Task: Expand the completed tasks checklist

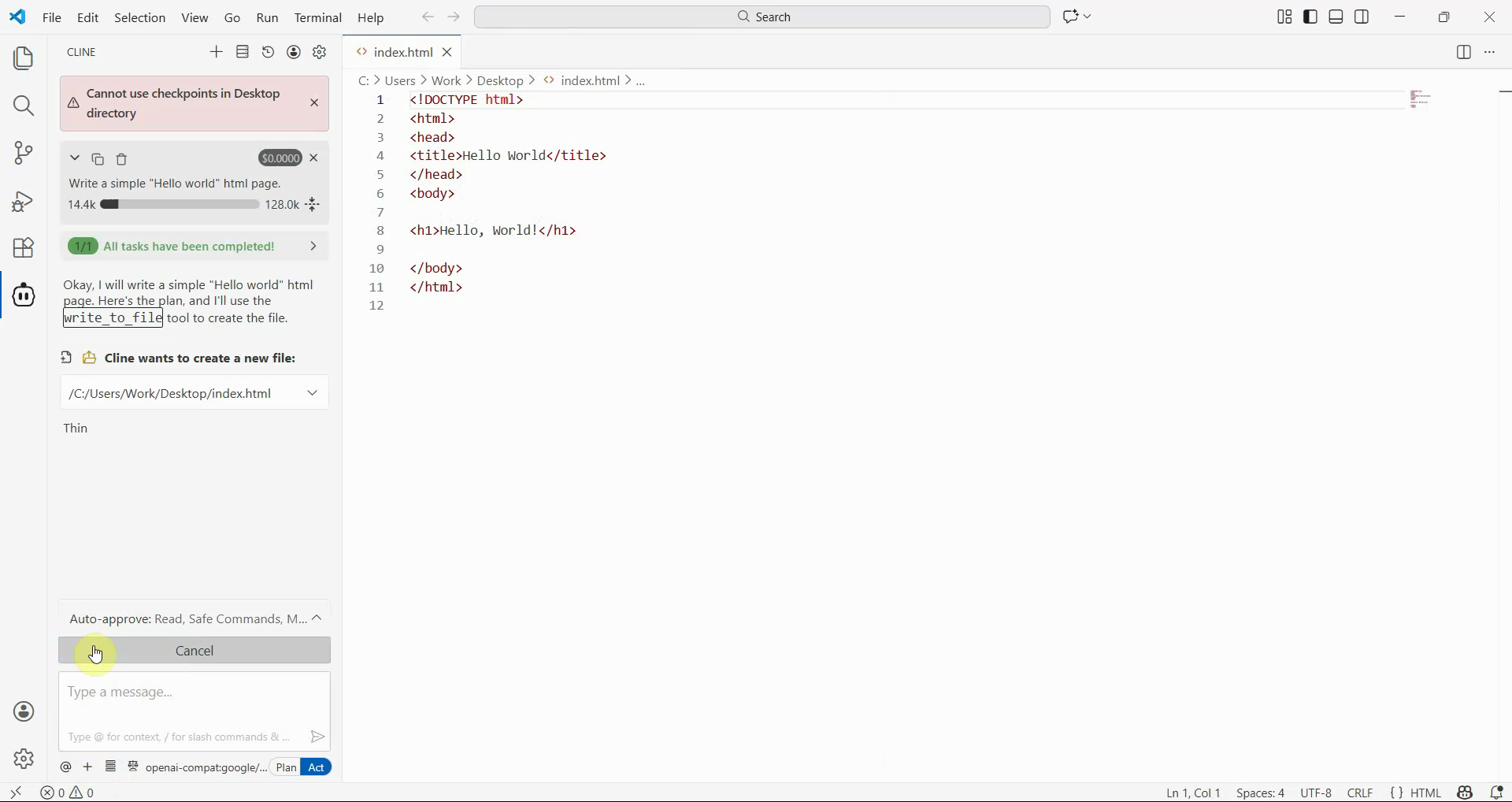Action: [x=313, y=247]
